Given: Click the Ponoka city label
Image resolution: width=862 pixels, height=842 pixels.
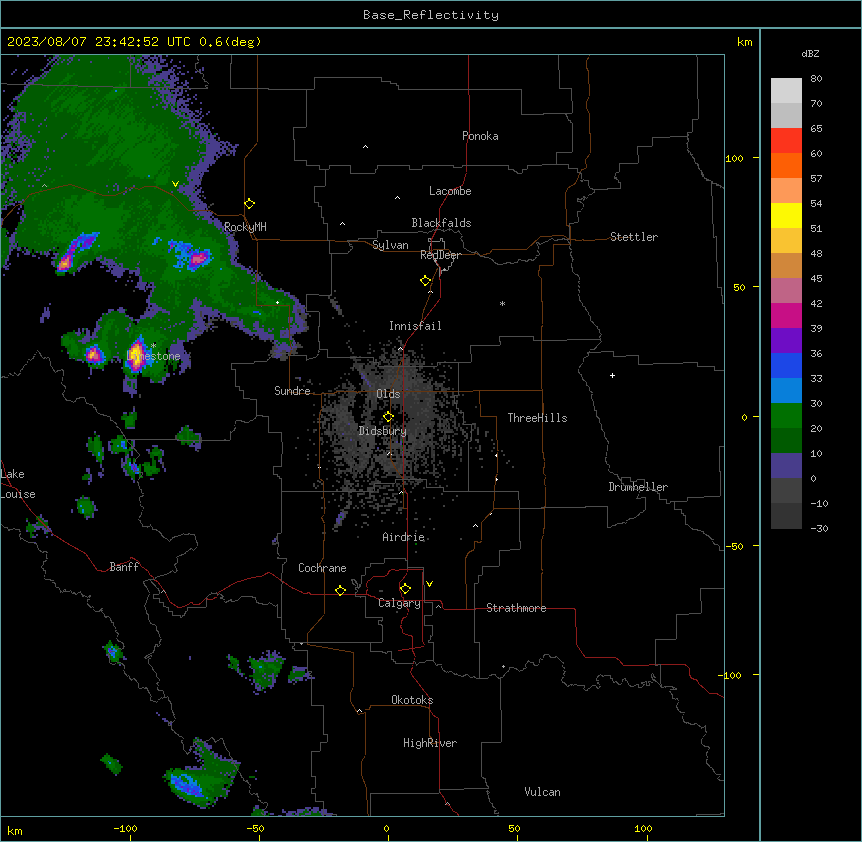Looking at the screenshot, I should pyautogui.click(x=480, y=136).
